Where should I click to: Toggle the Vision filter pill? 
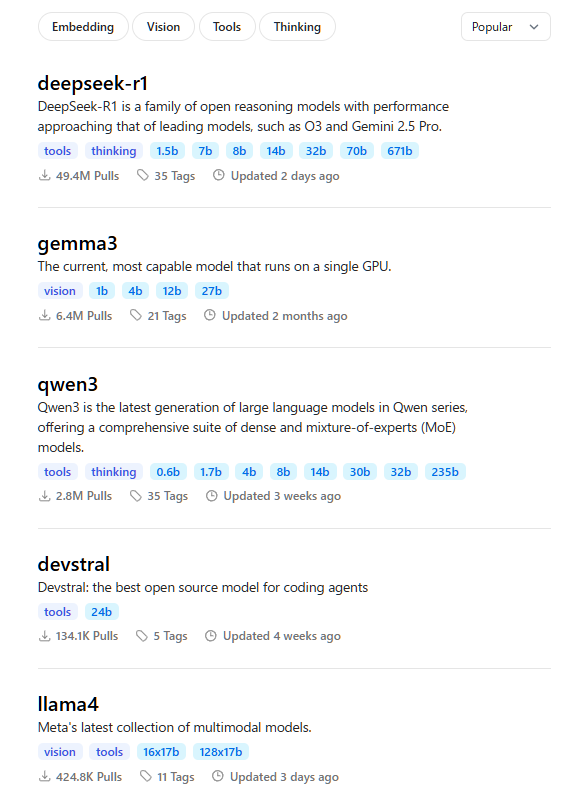[163, 27]
